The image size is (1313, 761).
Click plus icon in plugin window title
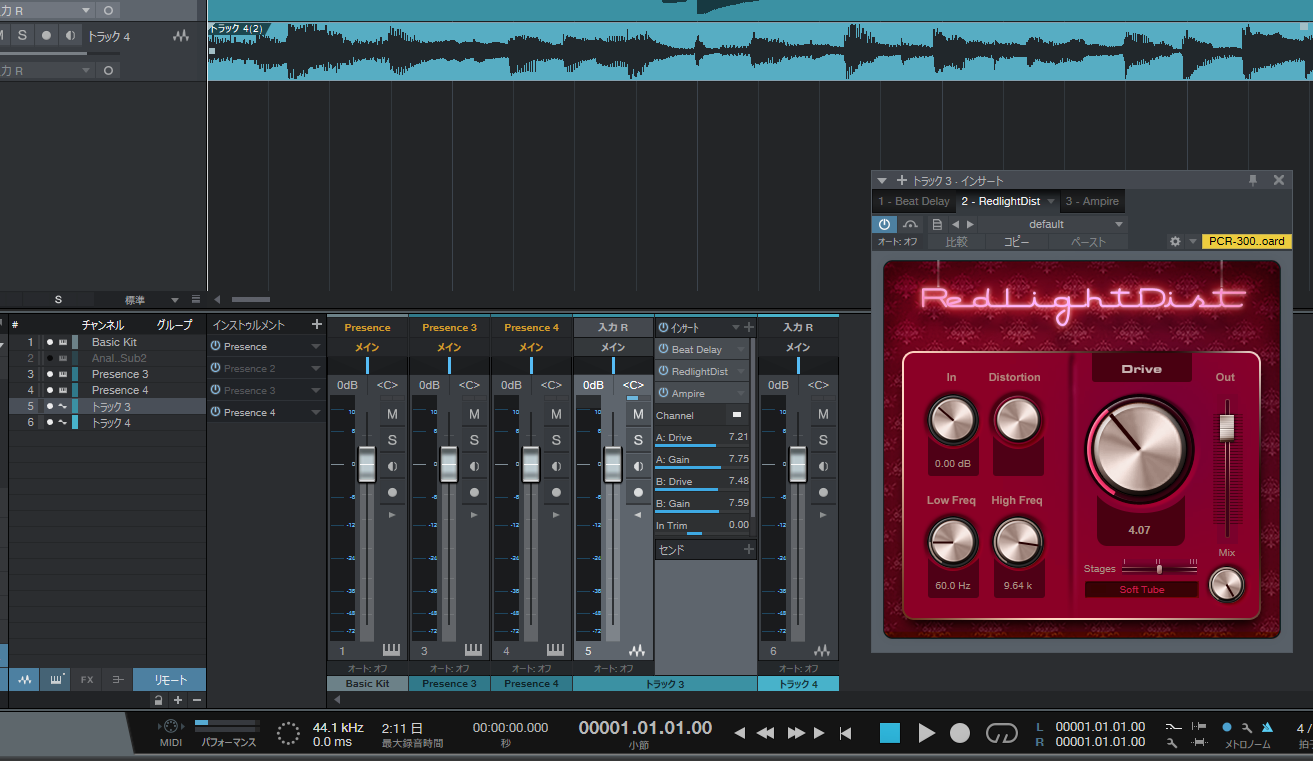pos(902,180)
